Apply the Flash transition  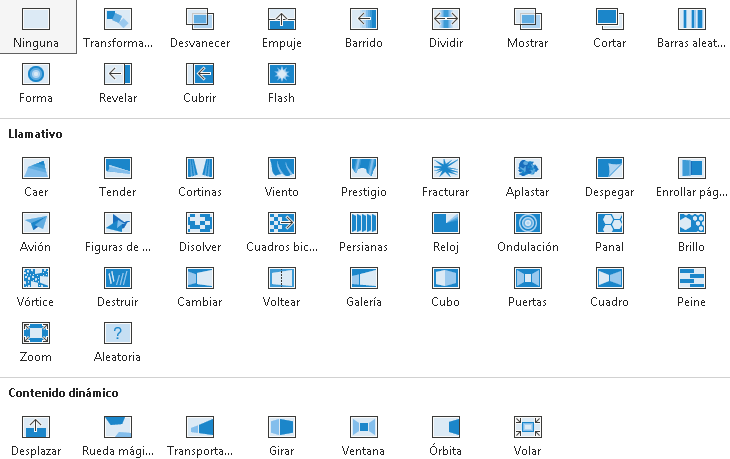click(282, 83)
